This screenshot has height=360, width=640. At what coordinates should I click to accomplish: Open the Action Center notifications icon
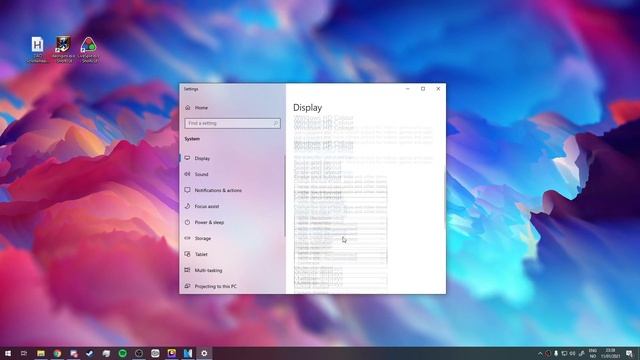pos(629,353)
